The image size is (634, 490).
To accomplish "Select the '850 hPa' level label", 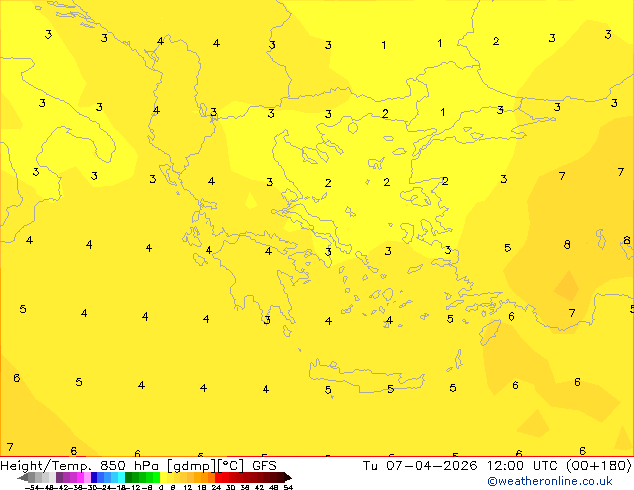I will (x=129, y=466).
